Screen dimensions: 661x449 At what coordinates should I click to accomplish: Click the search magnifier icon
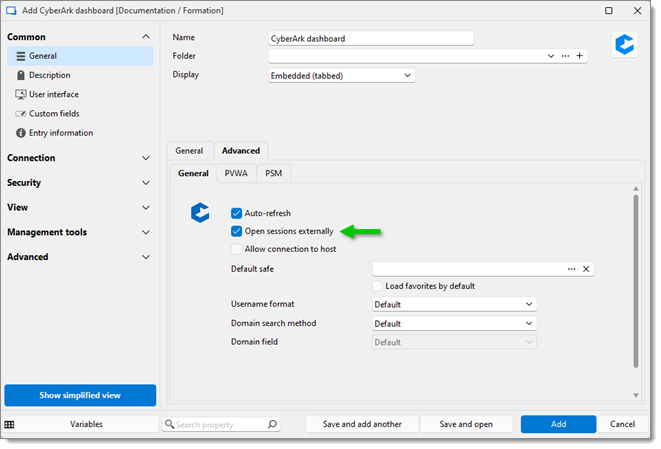click(272, 424)
